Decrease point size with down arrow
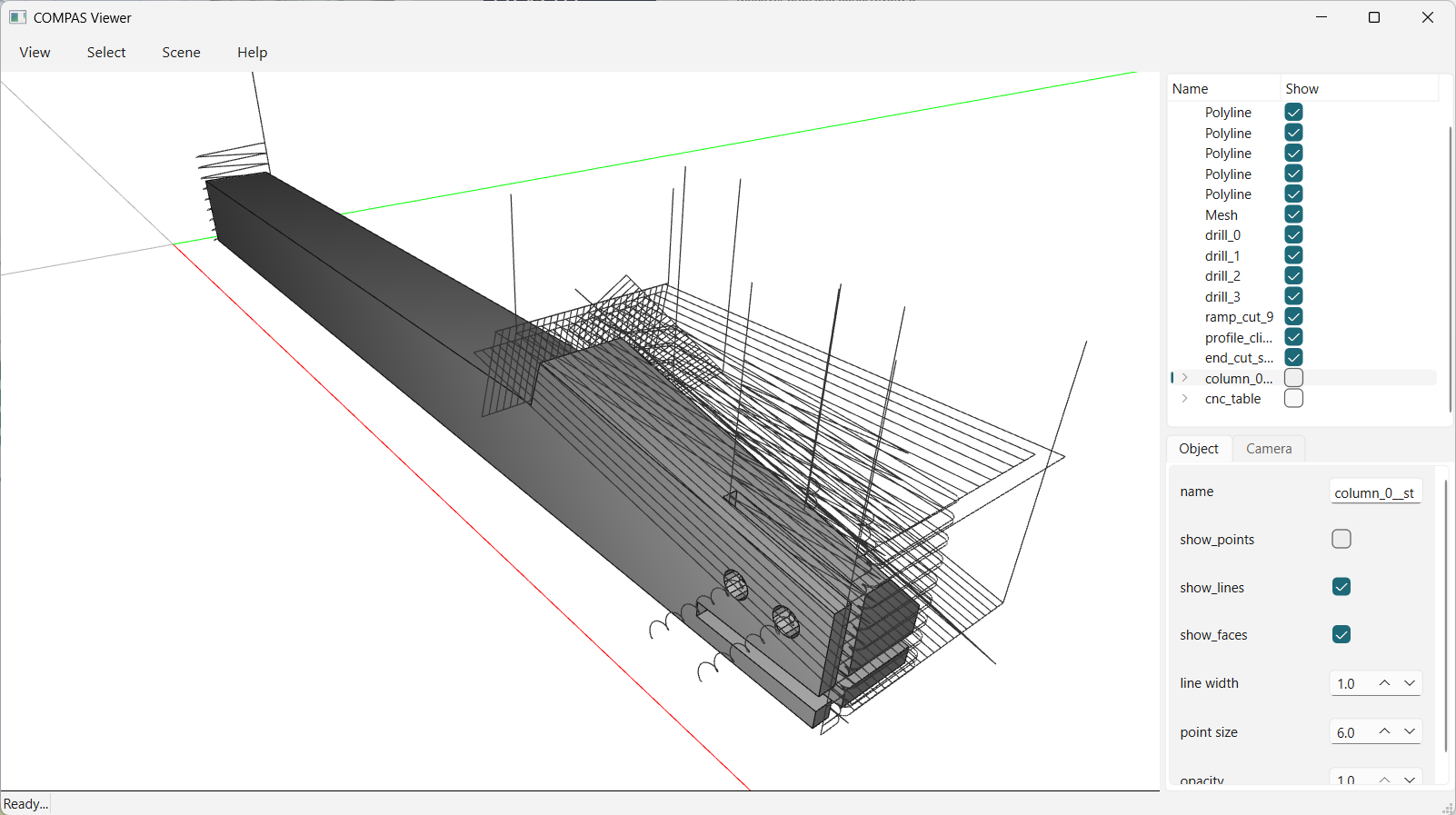The width and height of the screenshot is (1456, 815). coord(1410,731)
